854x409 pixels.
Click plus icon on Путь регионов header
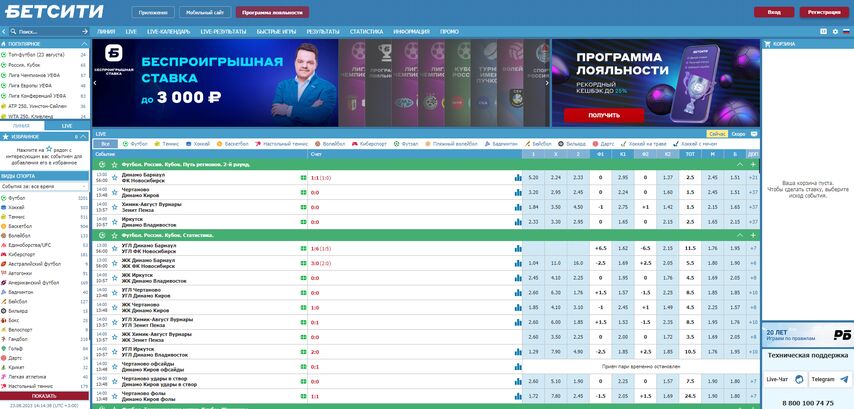coord(753,164)
